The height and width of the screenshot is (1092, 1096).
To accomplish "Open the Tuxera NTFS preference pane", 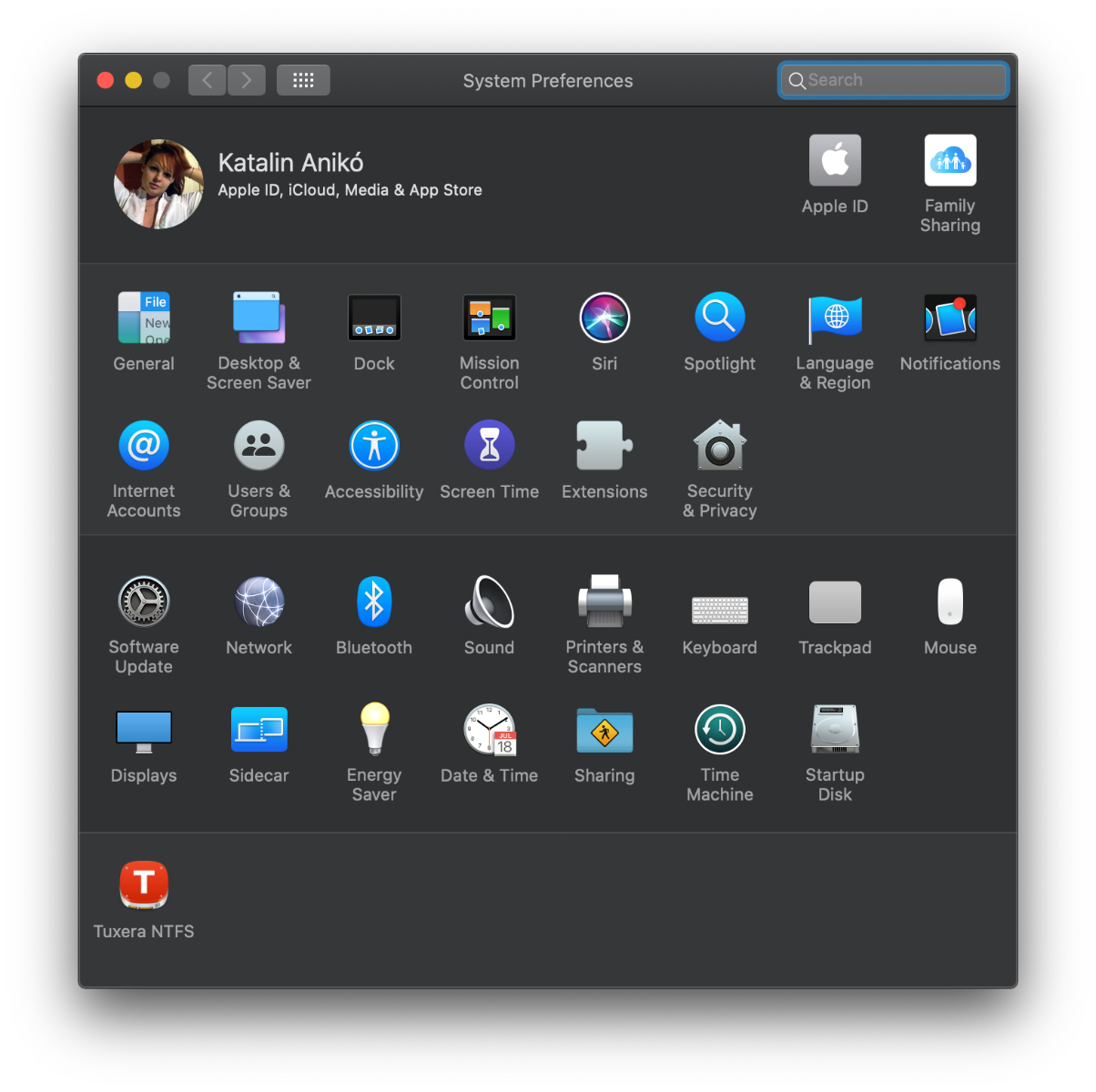I will 144,885.
